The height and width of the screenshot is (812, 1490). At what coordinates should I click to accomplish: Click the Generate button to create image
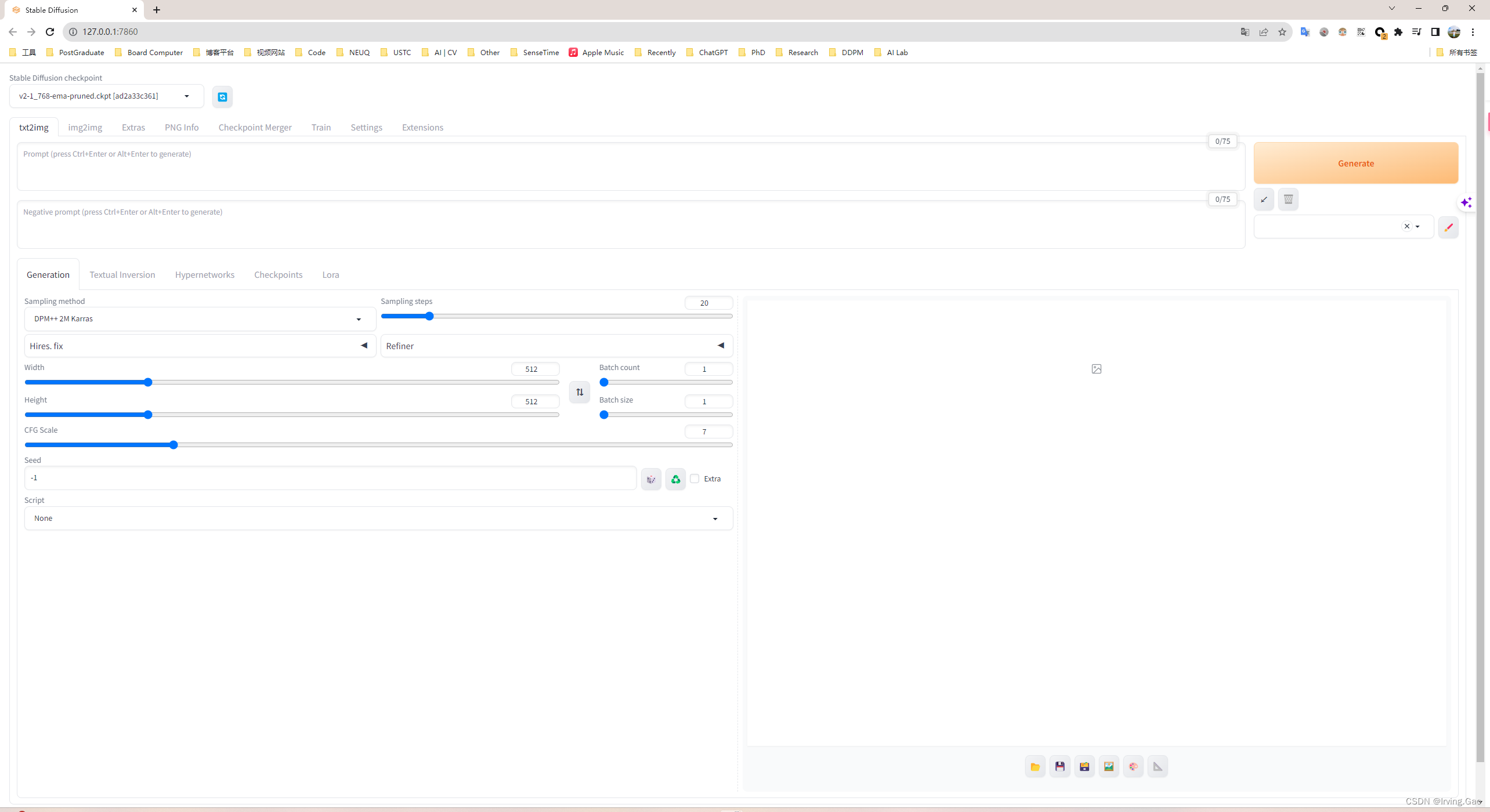(x=1356, y=163)
